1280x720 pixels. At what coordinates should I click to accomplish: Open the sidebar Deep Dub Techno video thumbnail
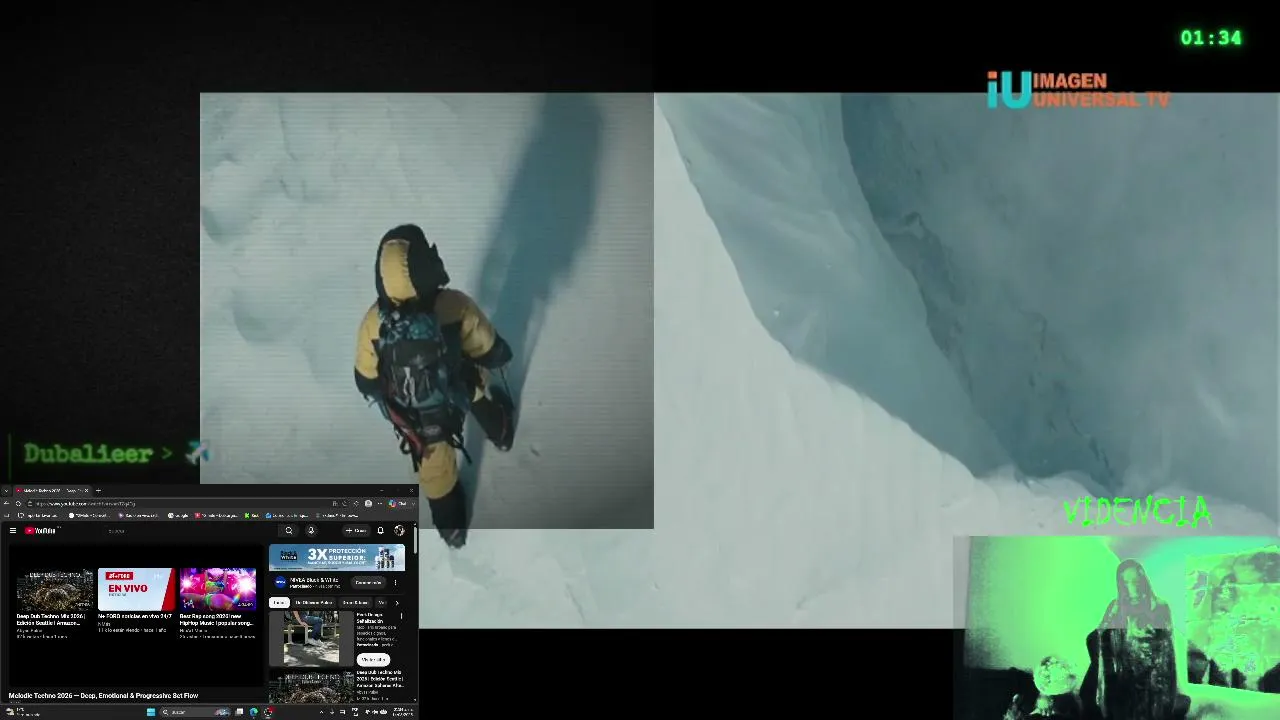click(311, 687)
